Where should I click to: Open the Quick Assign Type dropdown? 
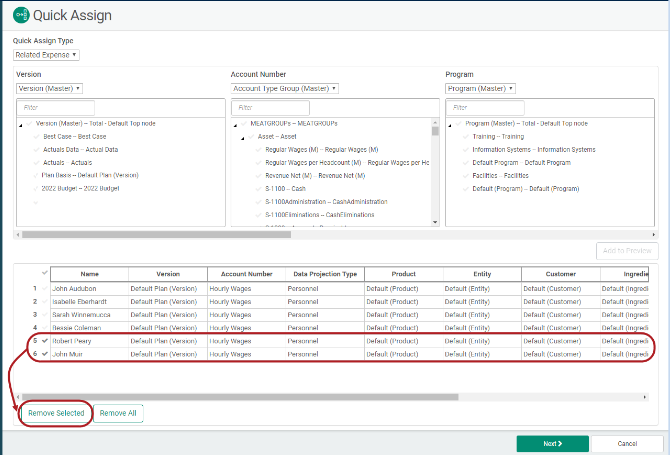pyautogui.click(x=46, y=55)
